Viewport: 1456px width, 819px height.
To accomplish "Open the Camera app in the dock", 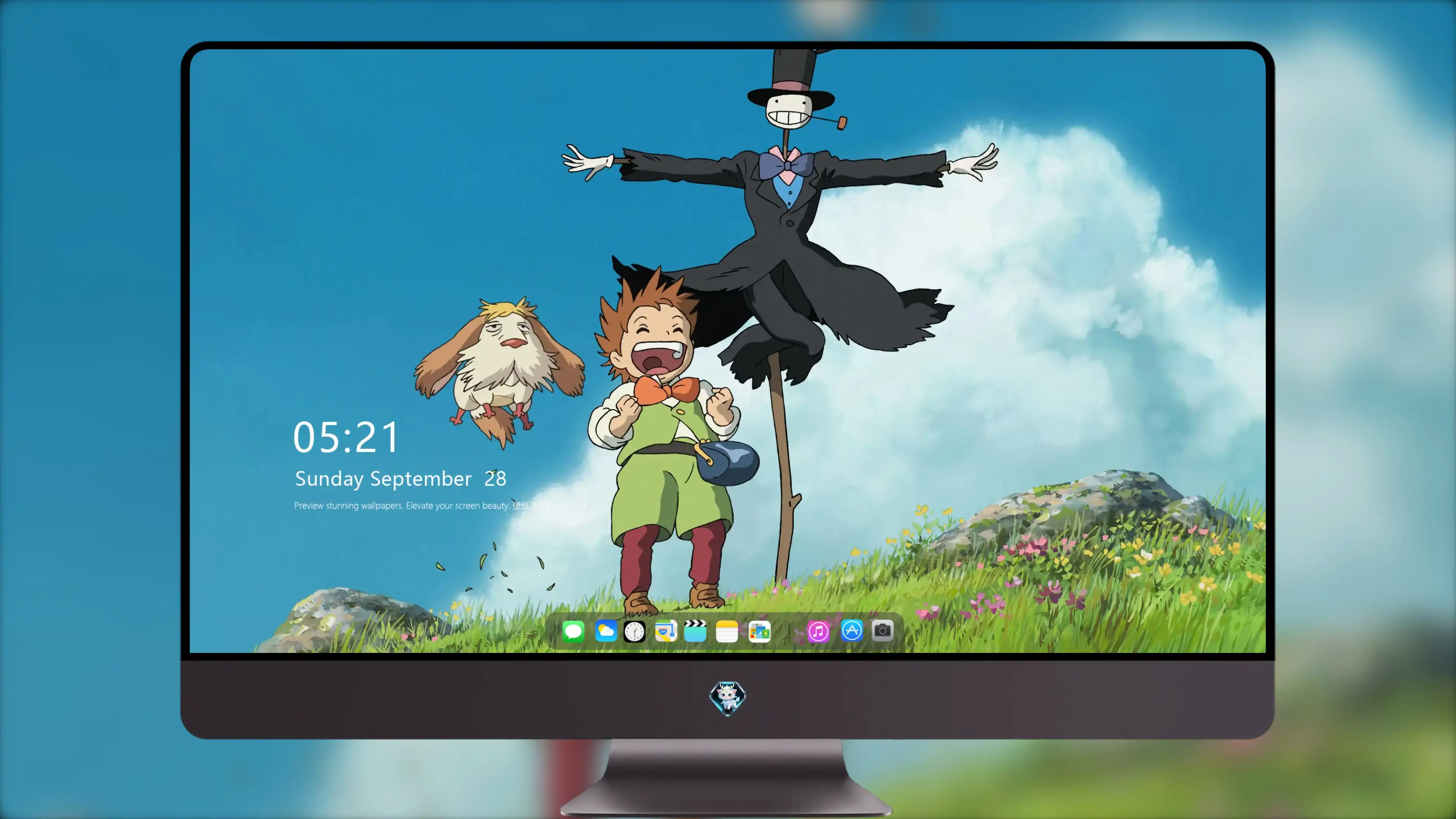I will (882, 630).
